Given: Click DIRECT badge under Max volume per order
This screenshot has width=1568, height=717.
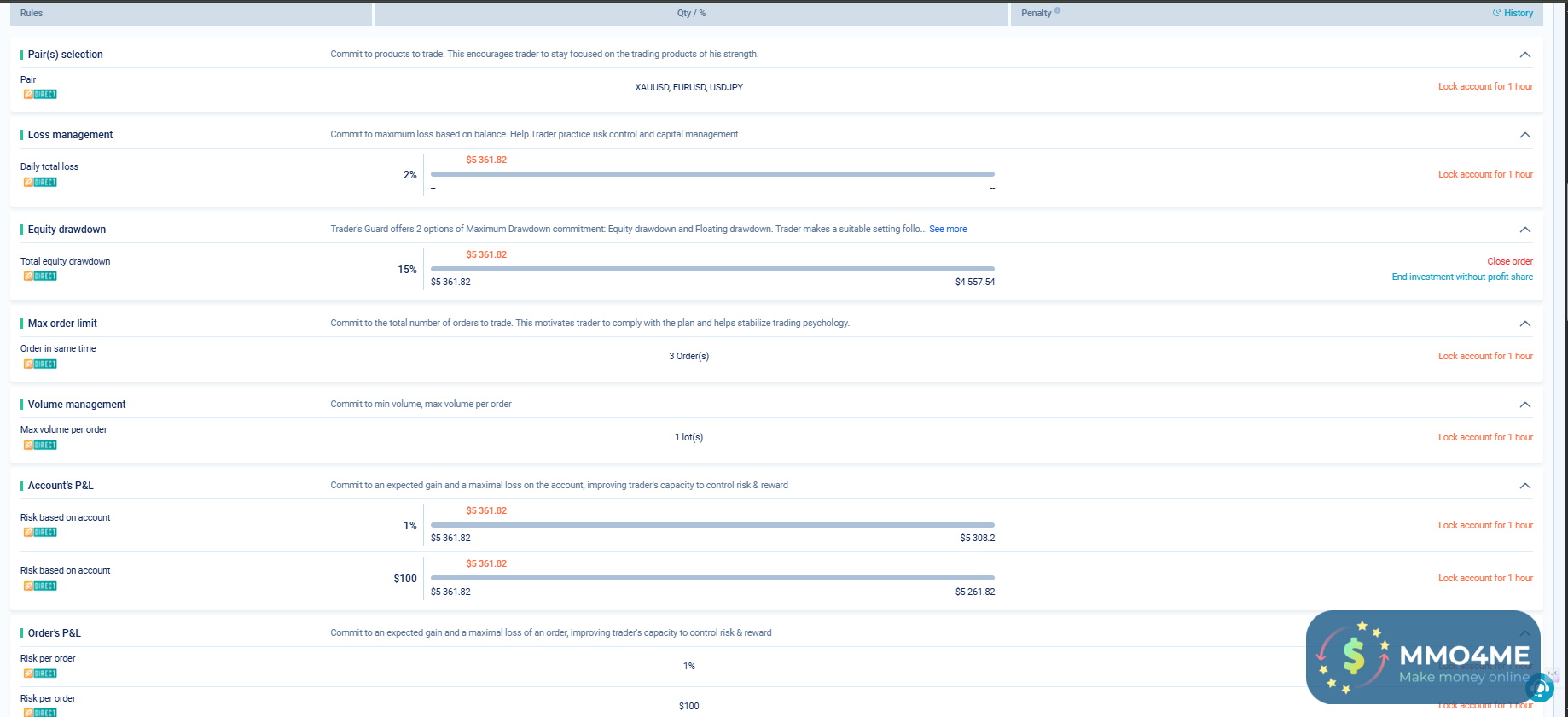Looking at the screenshot, I should point(40,445).
